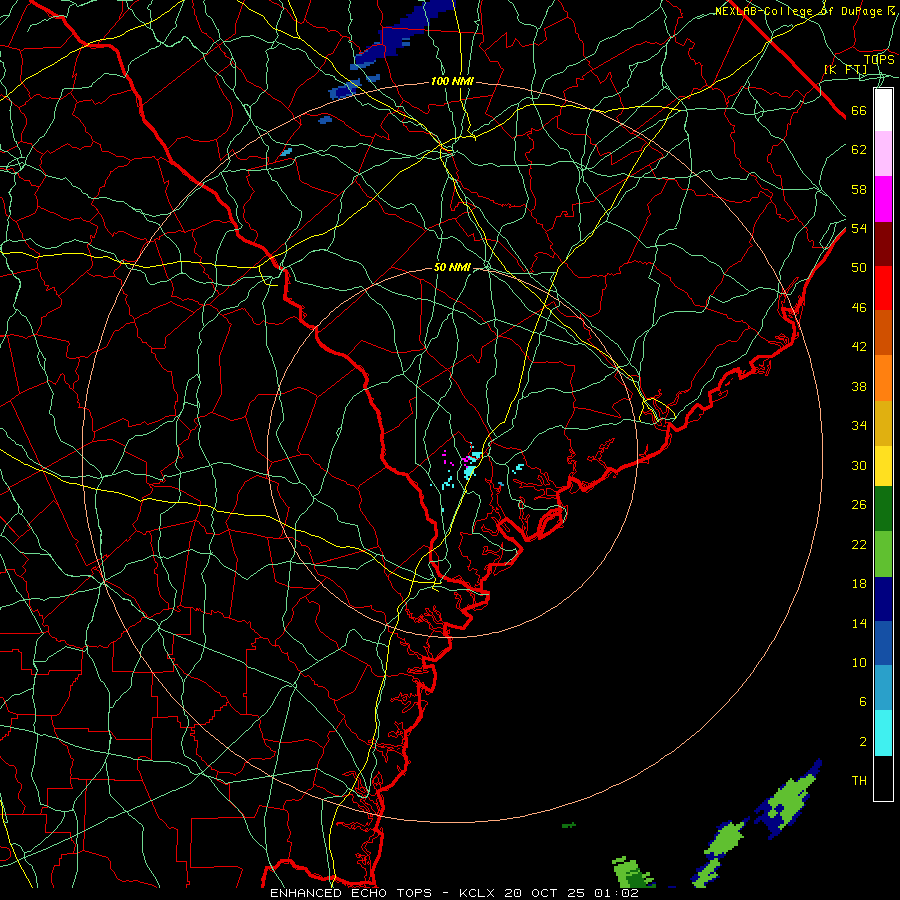Click the gold legend swatch

pyautogui.click(x=883, y=423)
